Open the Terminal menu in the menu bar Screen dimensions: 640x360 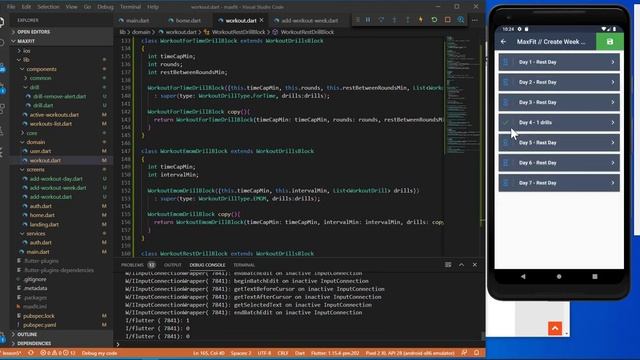pyautogui.click(x=130, y=7)
